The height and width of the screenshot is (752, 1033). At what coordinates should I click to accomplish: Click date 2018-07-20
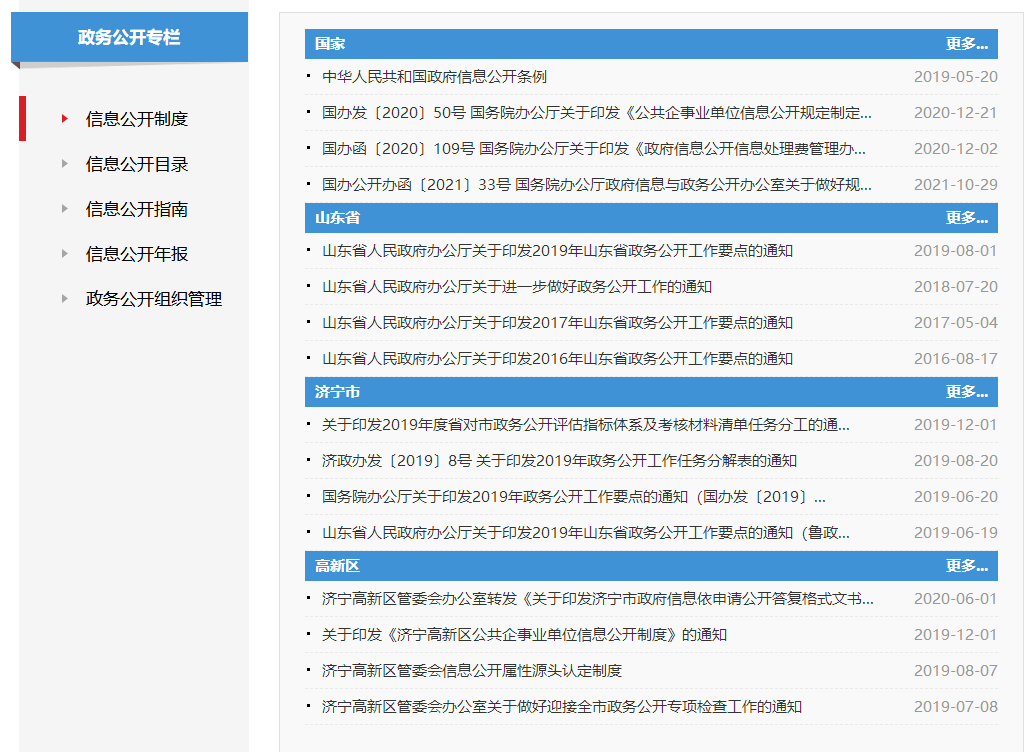coord(956,287)
